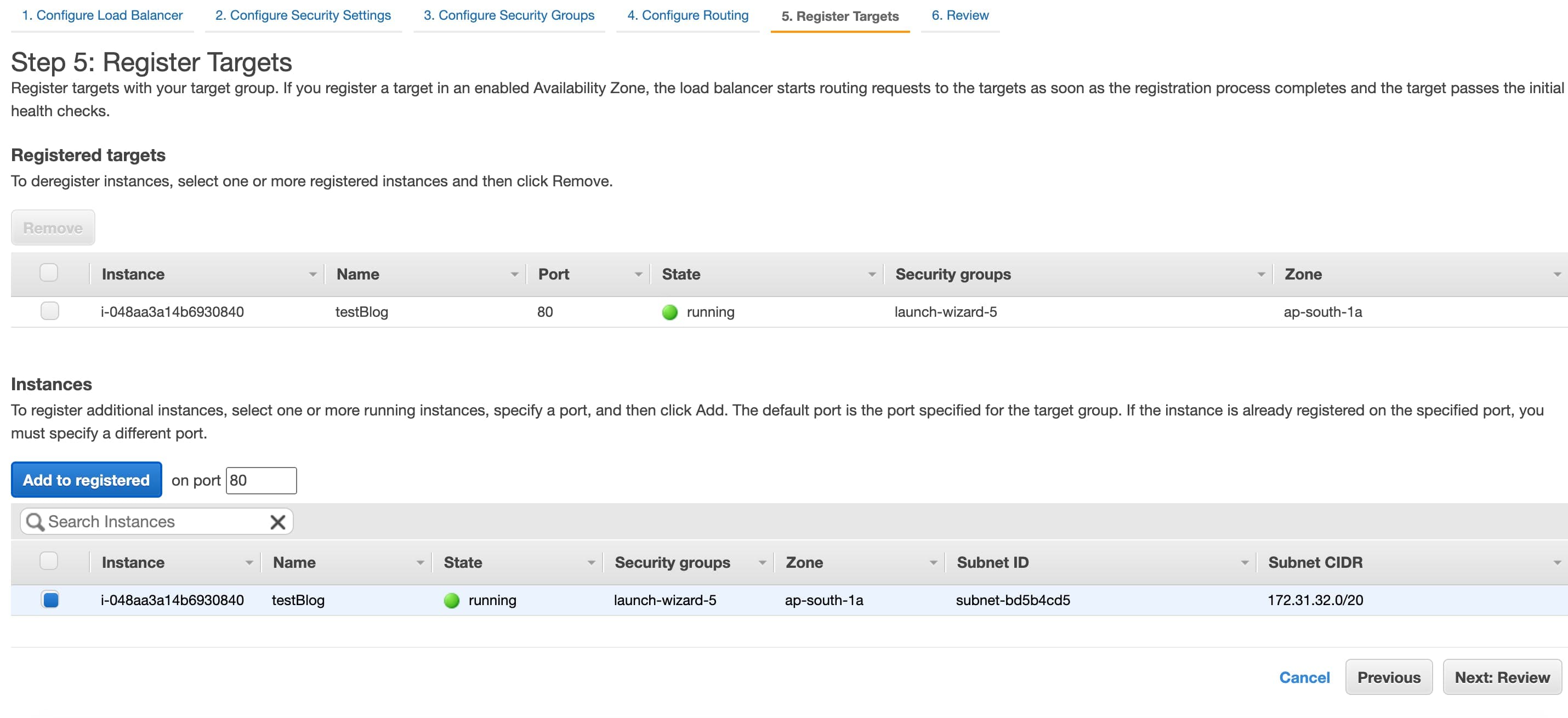1568x718 pixels.
Task: Click instance ID i-048aa3a14b6930840 in Registered targets
Action: pos(172,312)
